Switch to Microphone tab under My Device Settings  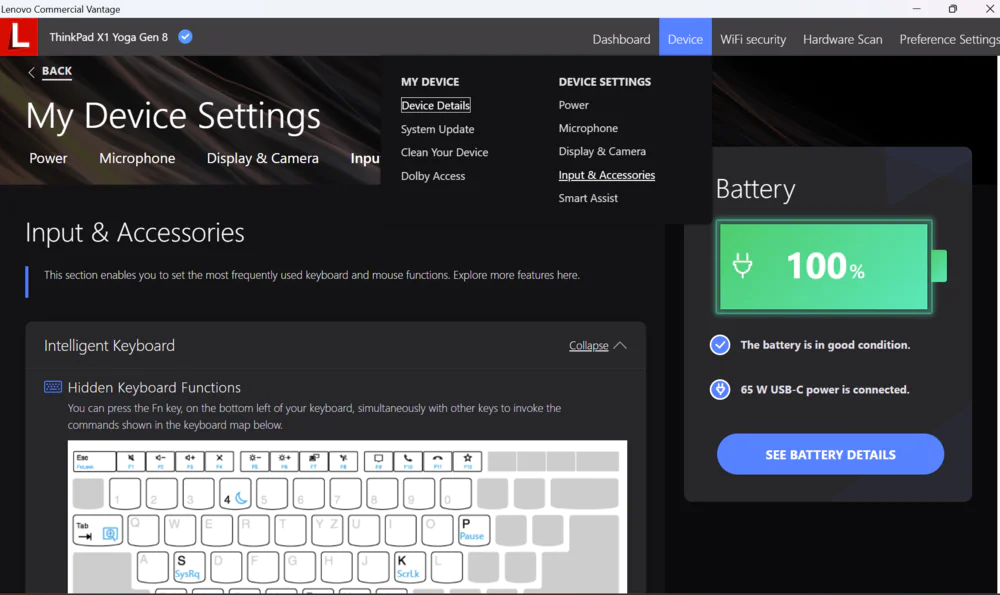pyautogui.click(x=137, y=158)
